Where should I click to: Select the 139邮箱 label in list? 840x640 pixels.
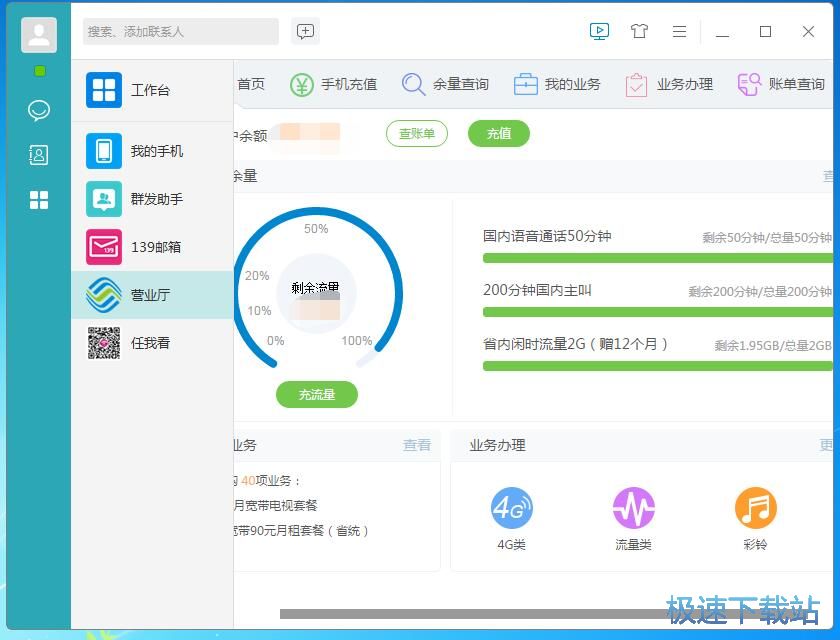point(156,247)
